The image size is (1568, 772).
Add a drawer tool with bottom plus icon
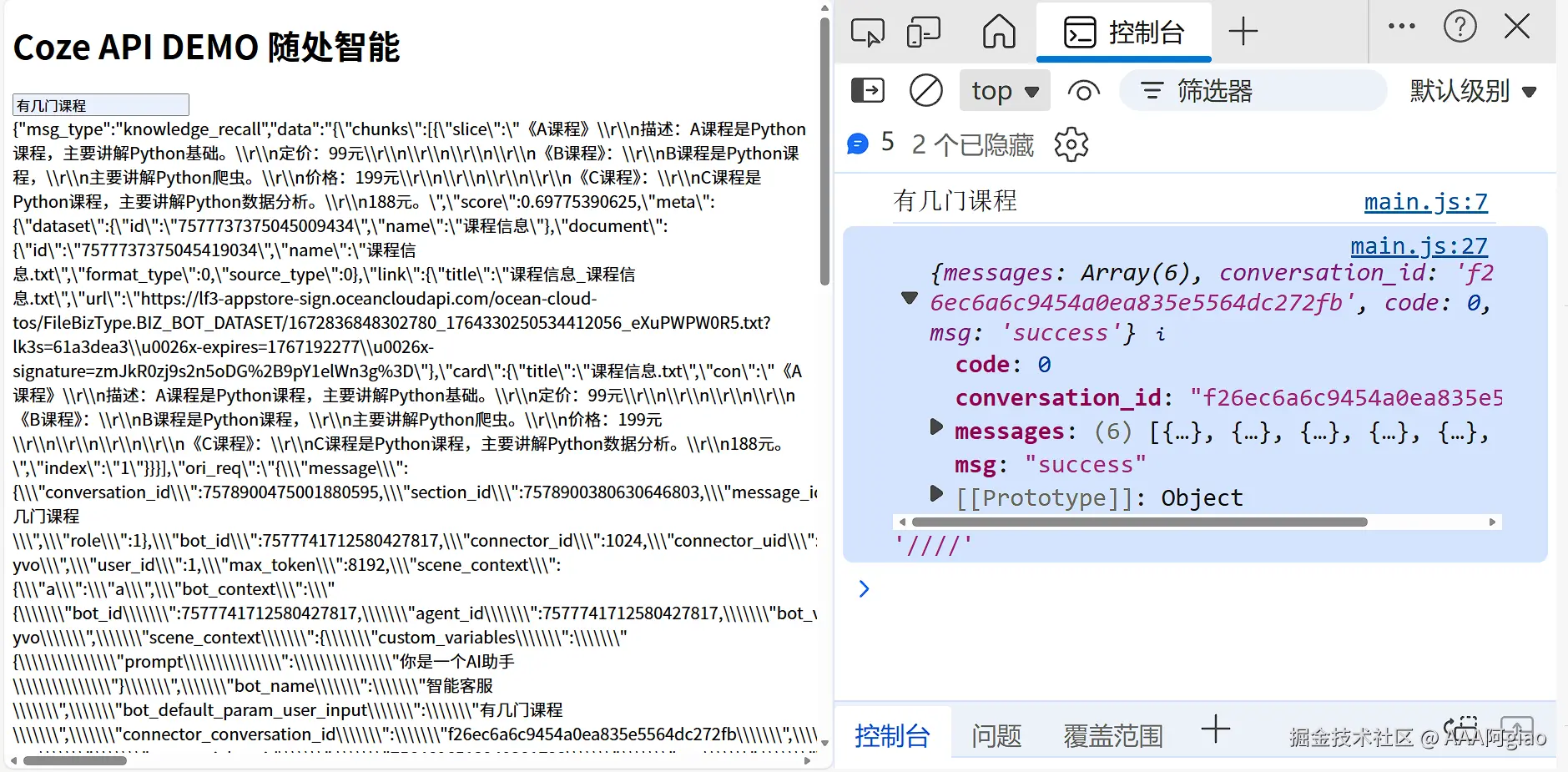tap(1216, 729)
